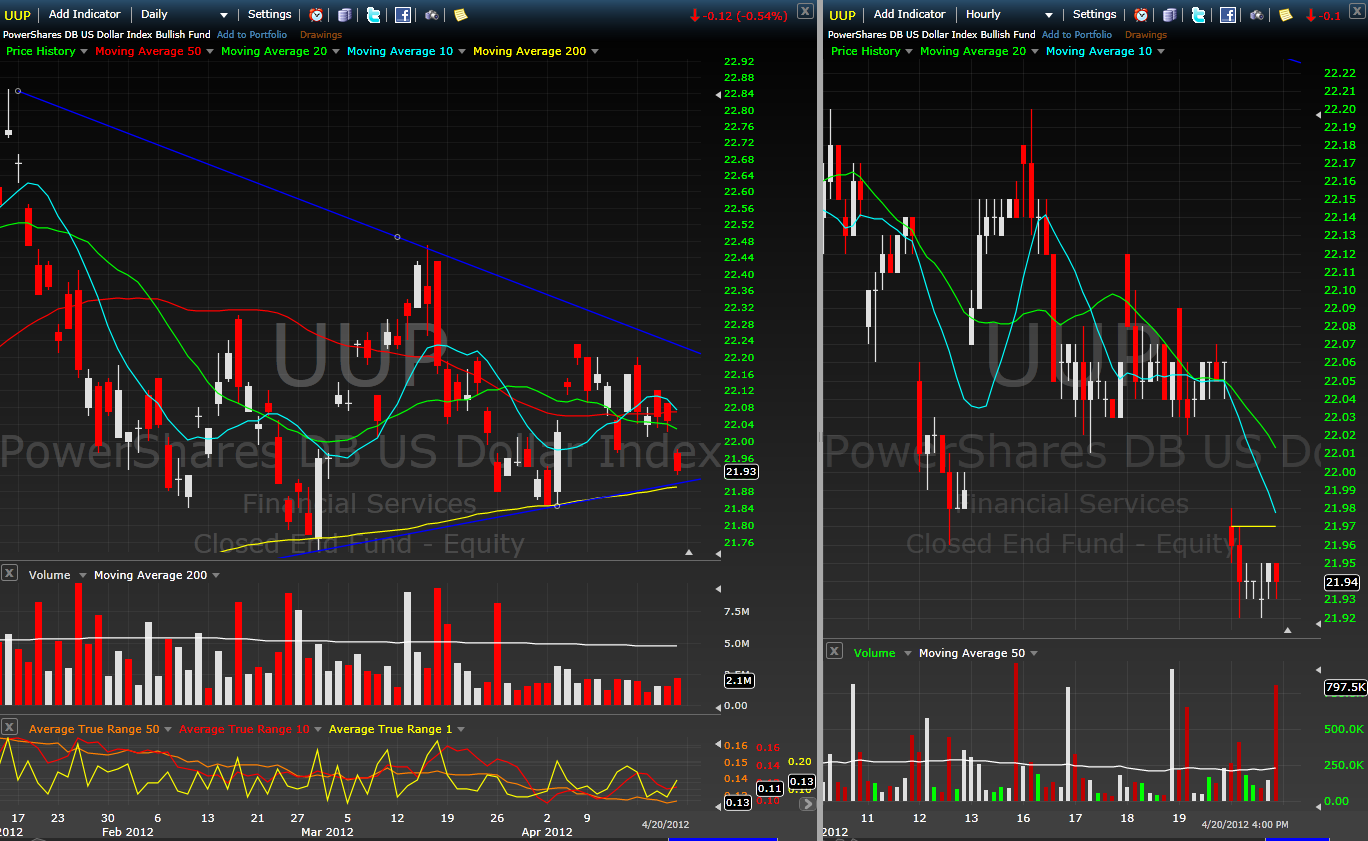Open the alert clock icon in Hourly chart
This screenshot has width=1368, height=841.
pyautogui.click(x=1141, y=15)
